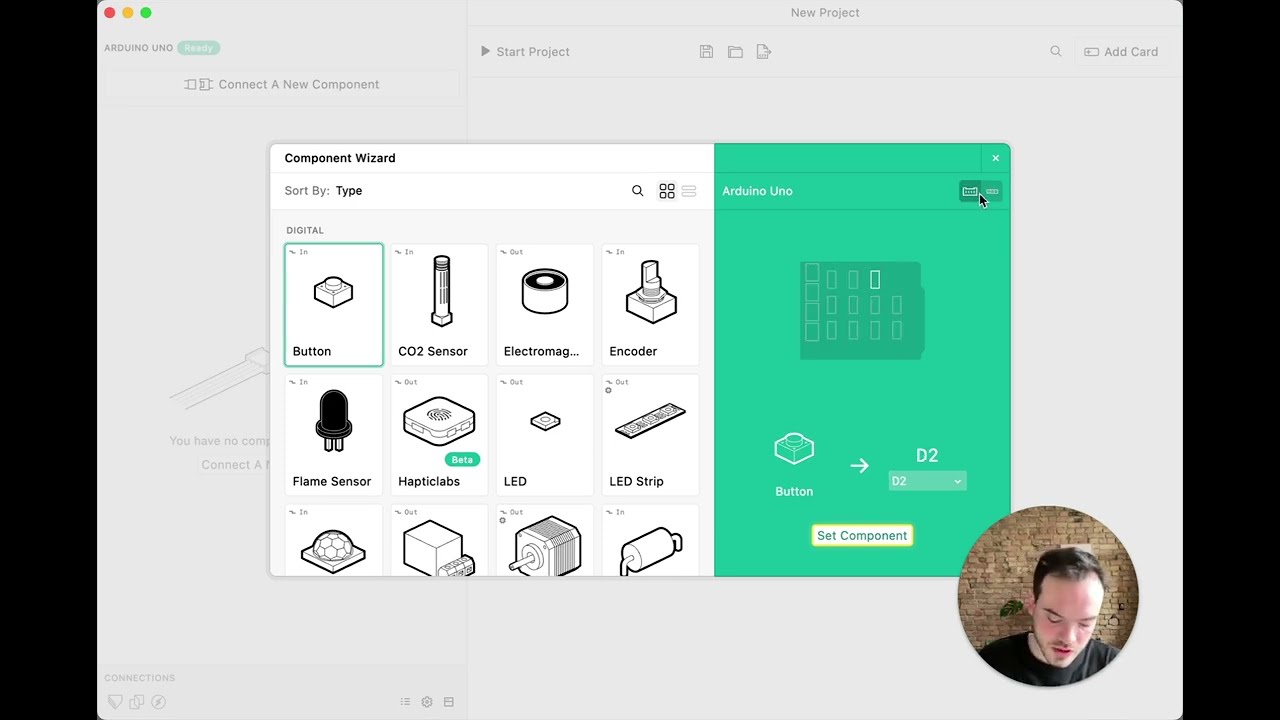This screenshot has height=720, width=1280.
Task: Pick the Encoder component
Action: coord(650,305)
